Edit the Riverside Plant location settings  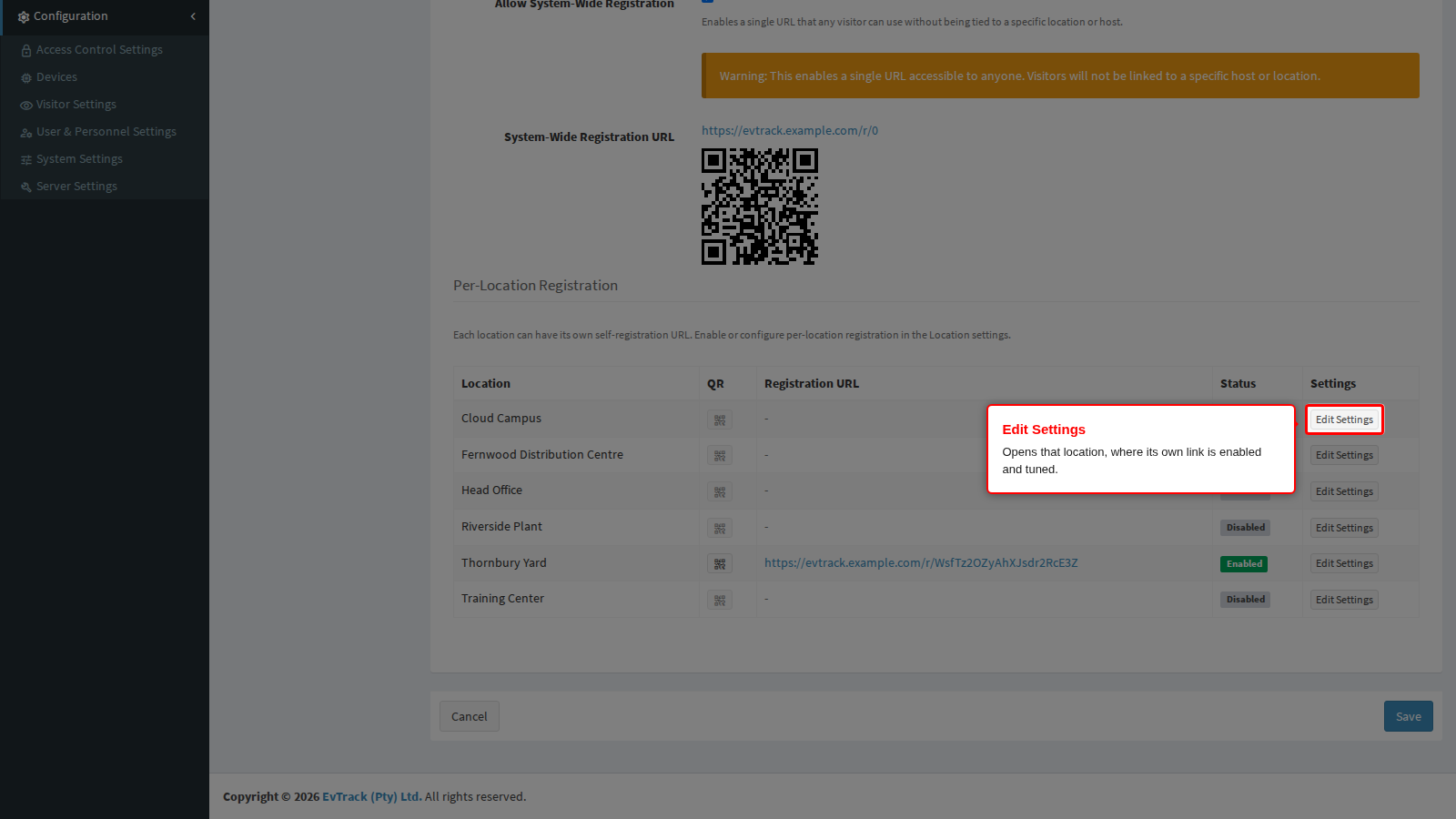coord(1344,528)
